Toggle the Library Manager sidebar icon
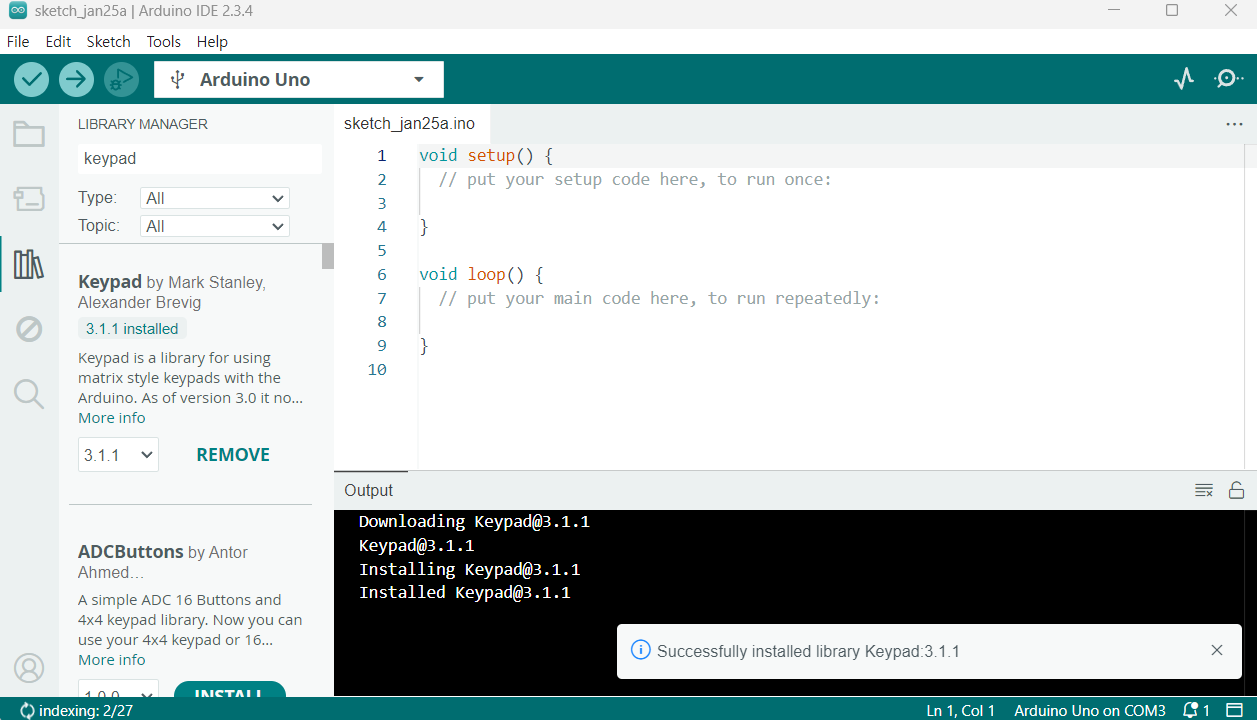This screenshot has height=720, width=1257. click(29, 264)
